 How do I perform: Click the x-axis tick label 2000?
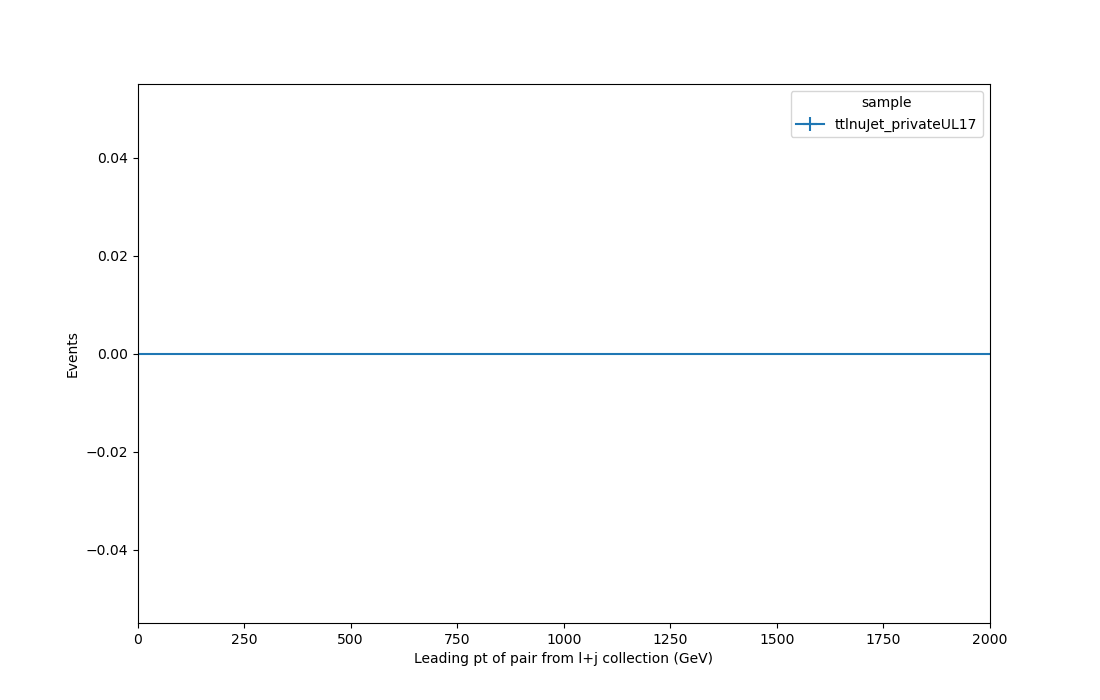click(x=990, y=639)
